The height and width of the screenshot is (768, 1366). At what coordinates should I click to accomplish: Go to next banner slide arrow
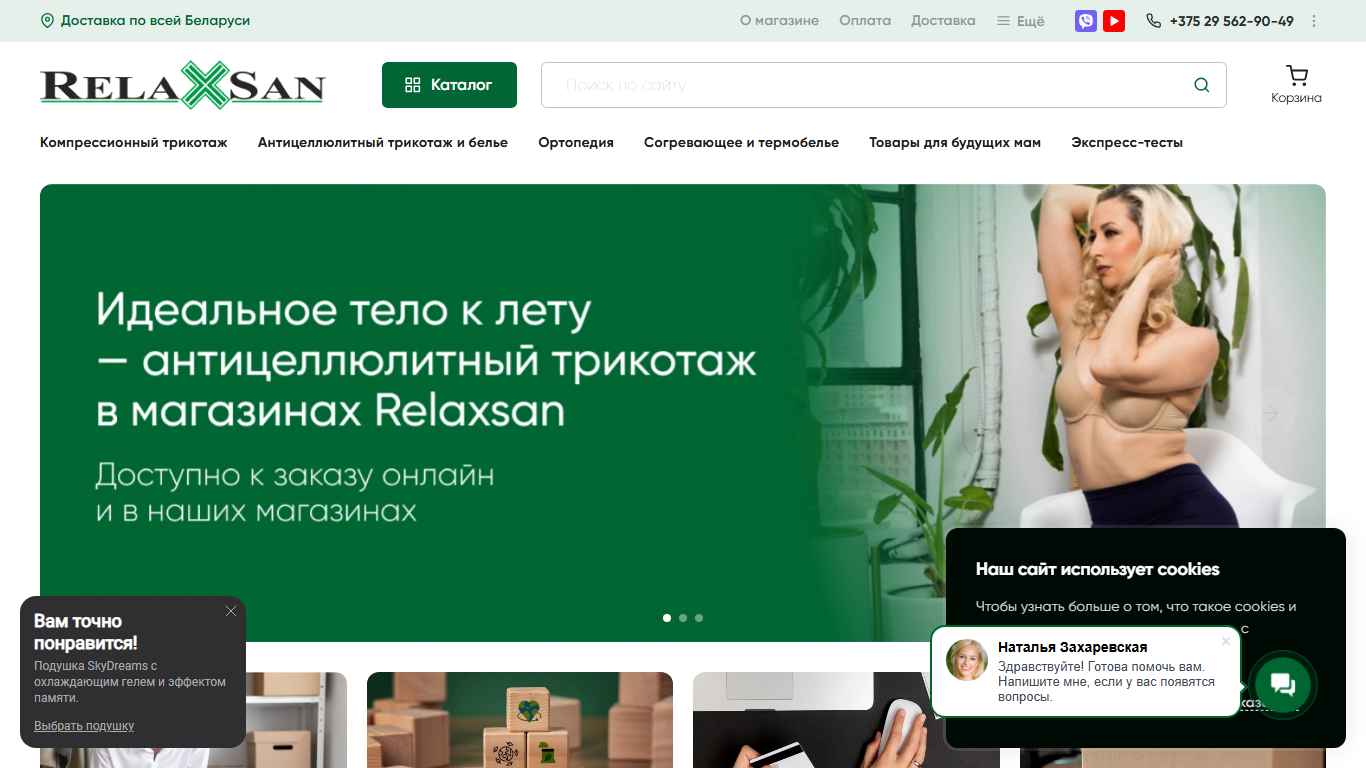click(x=1270, y=413)
